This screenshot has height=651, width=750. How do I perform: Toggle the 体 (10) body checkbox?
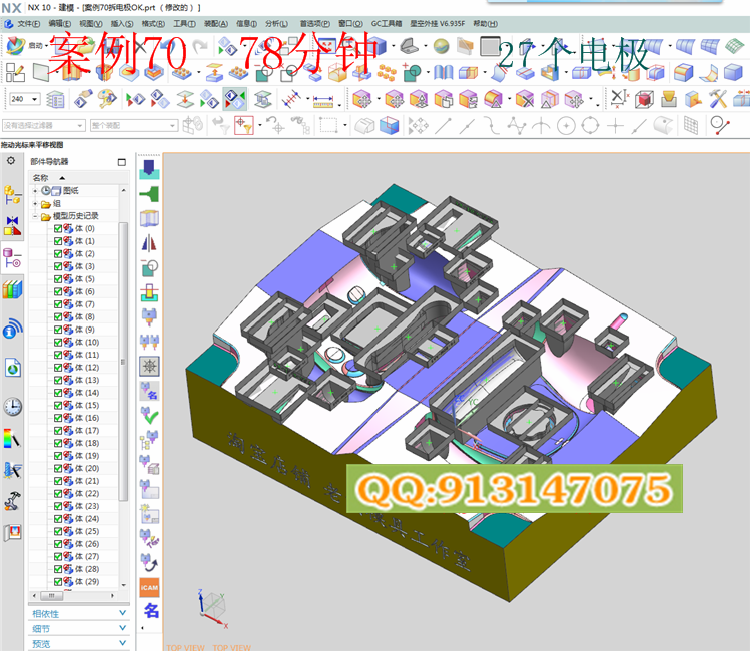[x=59, y=343]
